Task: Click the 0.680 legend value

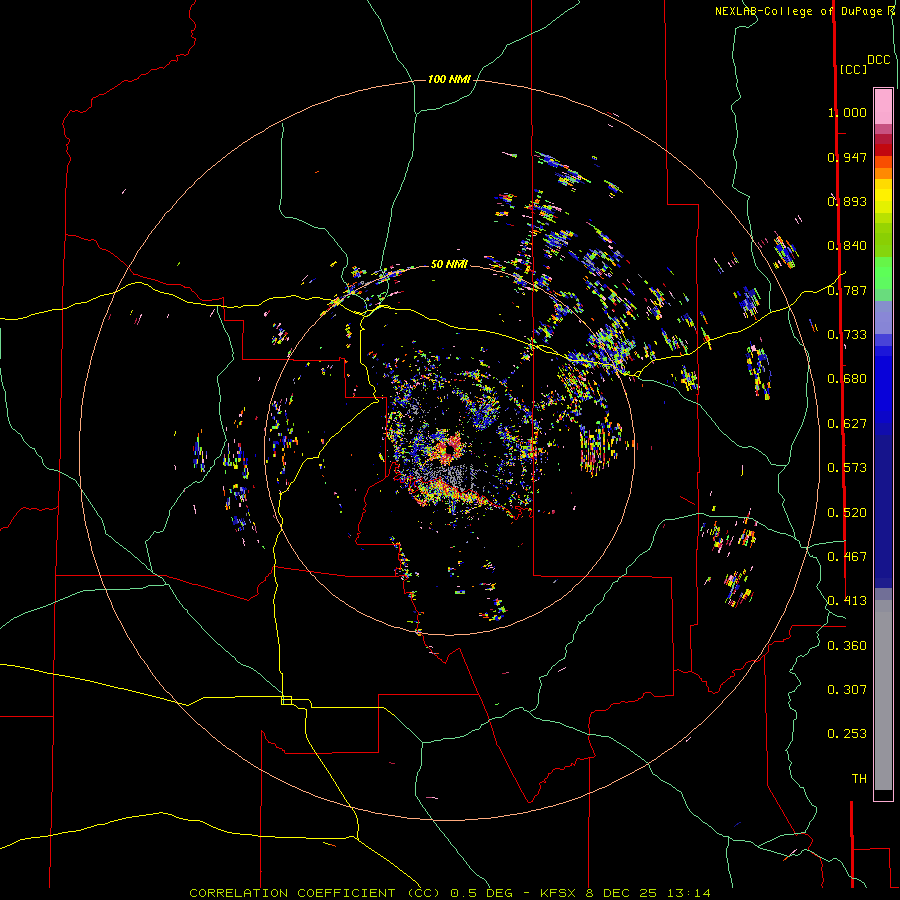Action: pos(847,379)
